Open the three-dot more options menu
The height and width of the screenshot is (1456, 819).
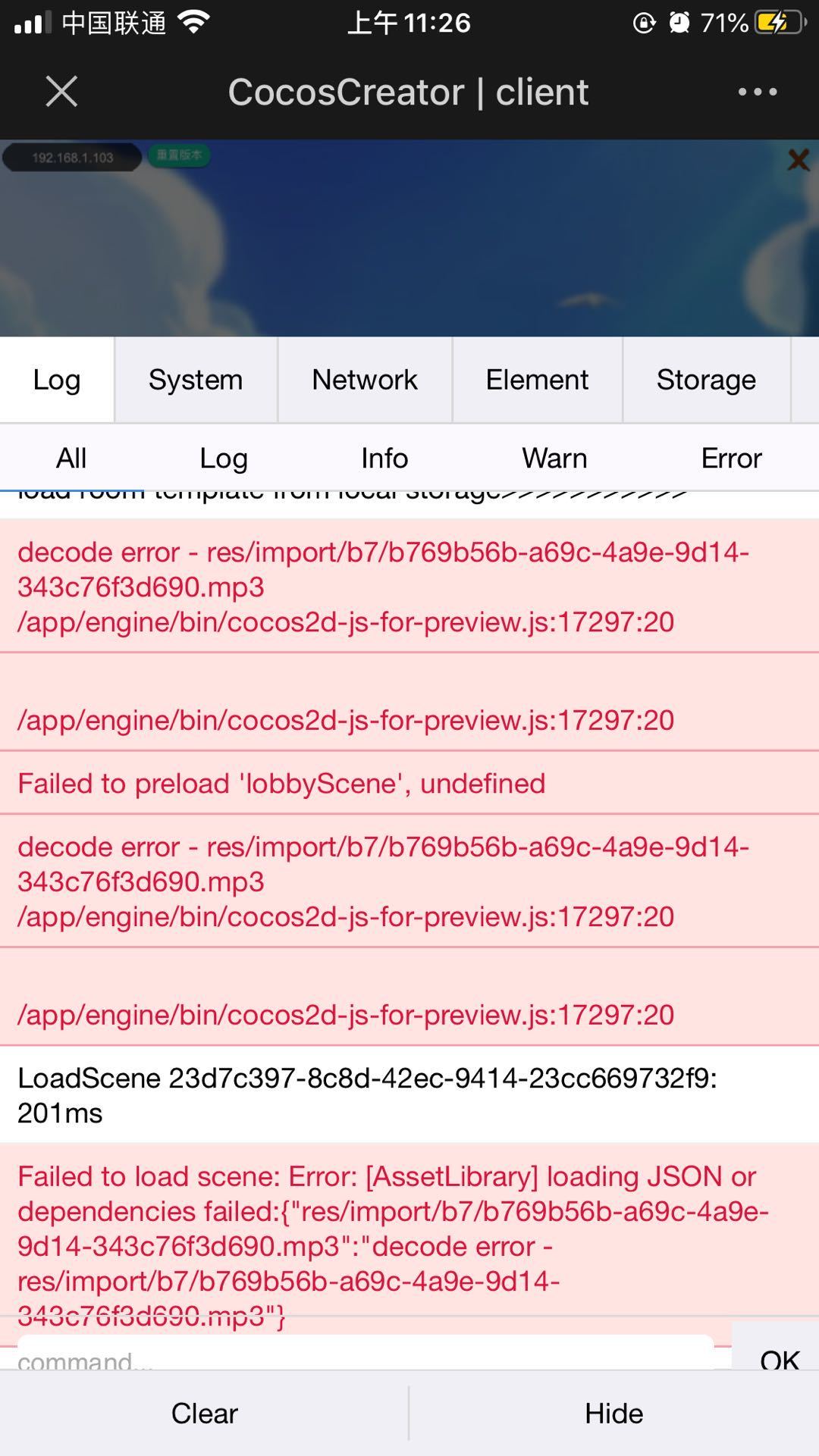coord(758,92)
